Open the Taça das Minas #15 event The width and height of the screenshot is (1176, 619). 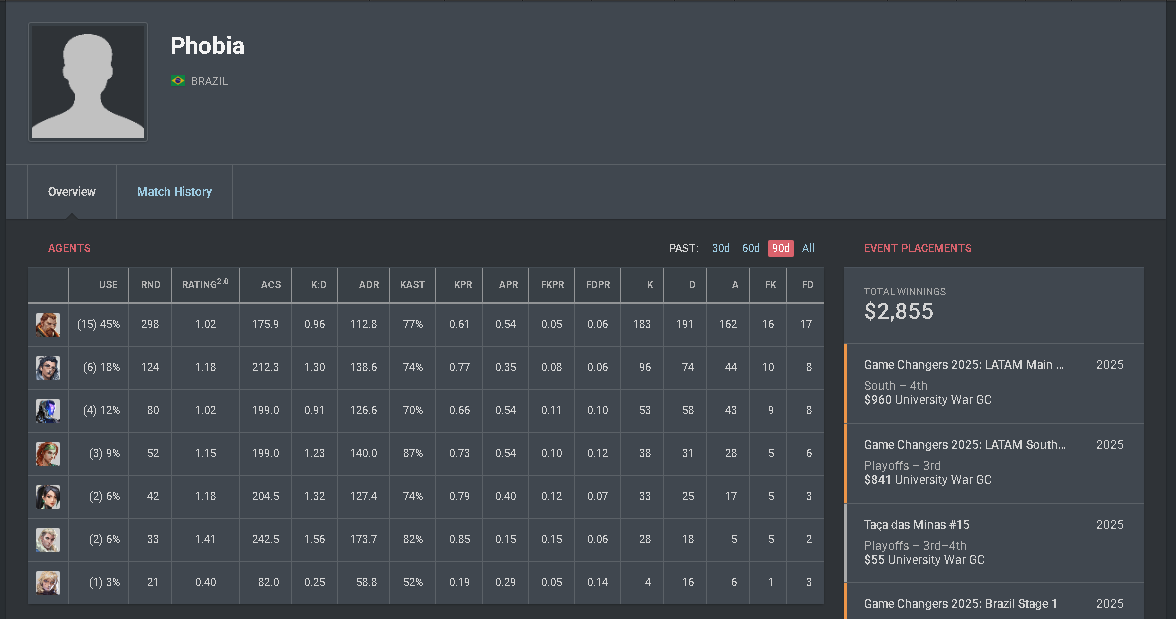pyautogui.click(x=994, y=543)
